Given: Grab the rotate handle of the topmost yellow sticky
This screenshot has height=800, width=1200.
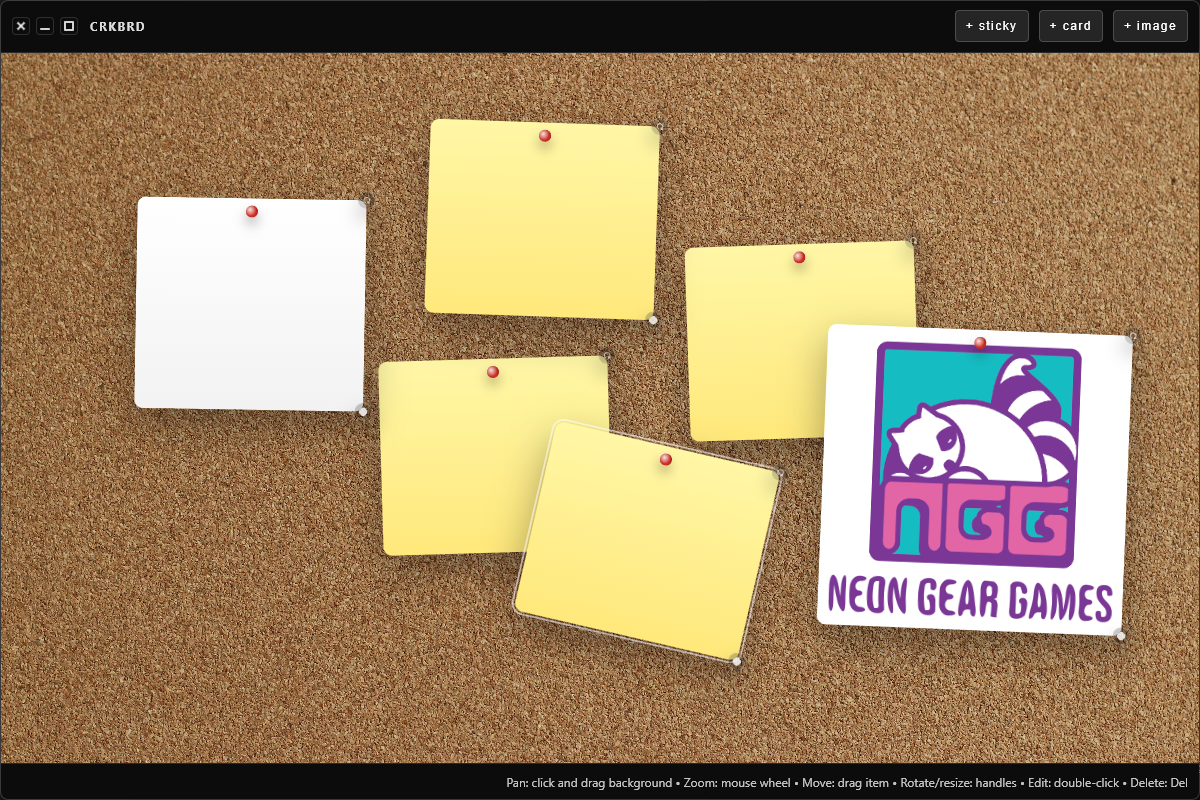Looking at the screenshot, I should tap(660, 127).
